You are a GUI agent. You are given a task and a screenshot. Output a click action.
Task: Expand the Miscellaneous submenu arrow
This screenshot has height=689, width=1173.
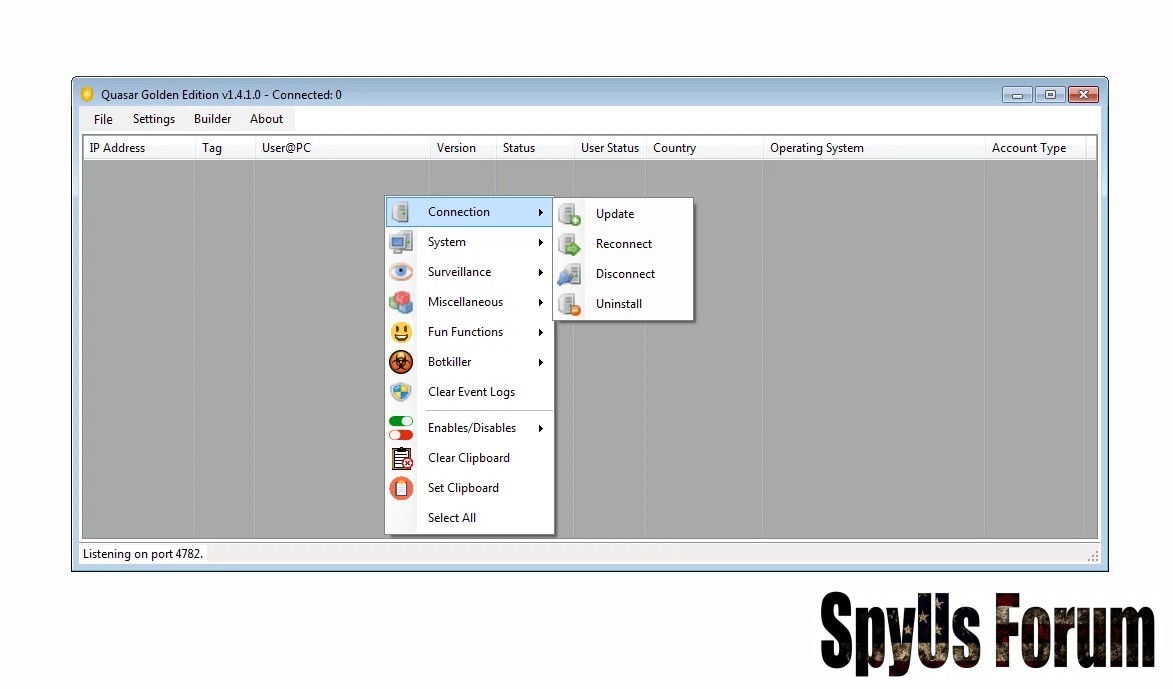pos(540,302)
